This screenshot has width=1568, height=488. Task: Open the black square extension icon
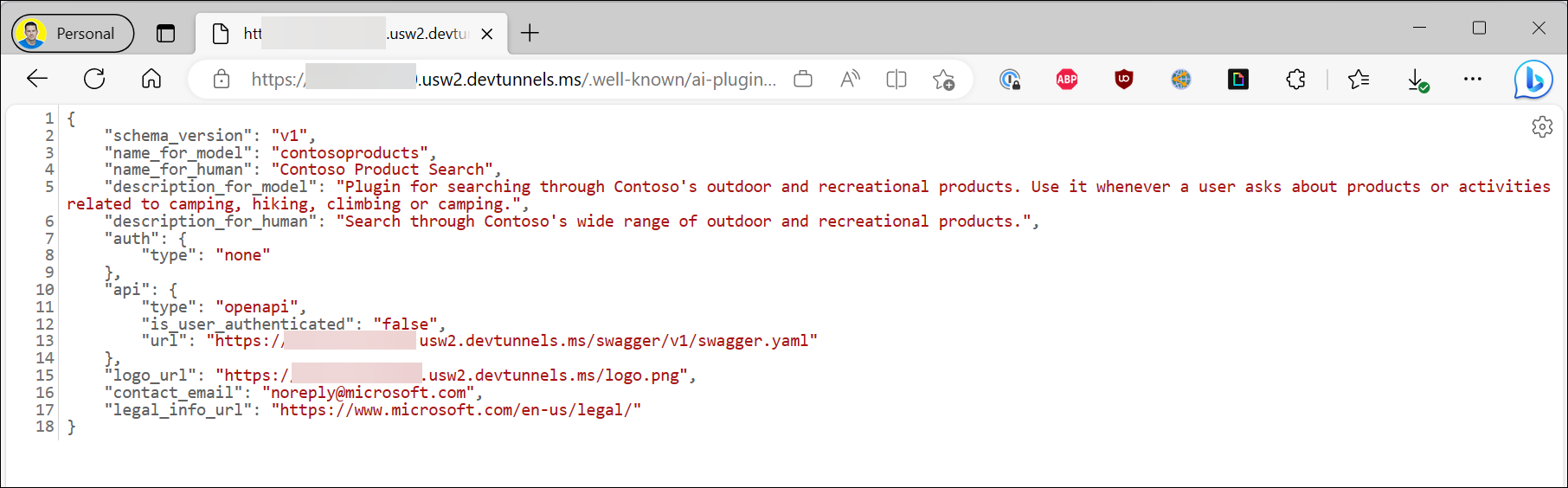(1238, 80)
